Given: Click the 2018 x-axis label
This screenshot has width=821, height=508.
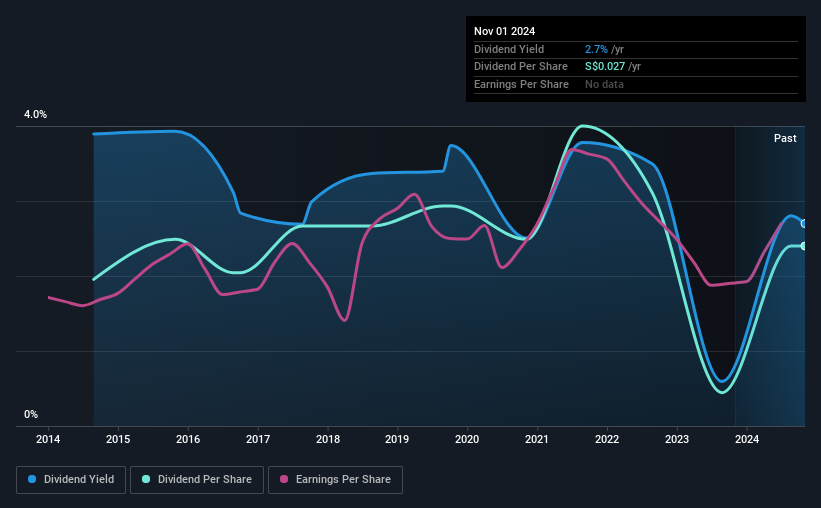Looking at the screenshot, I should 328,439.
